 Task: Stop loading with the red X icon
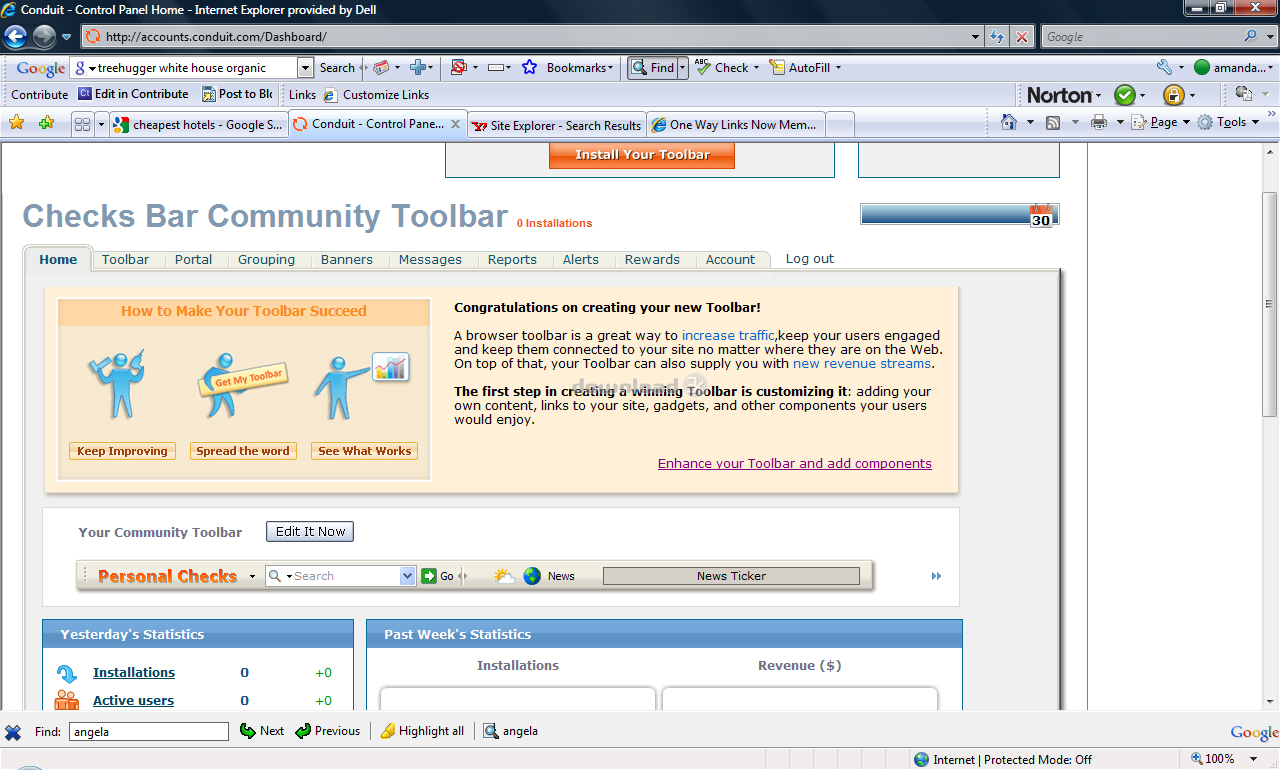pos(1022,37)
